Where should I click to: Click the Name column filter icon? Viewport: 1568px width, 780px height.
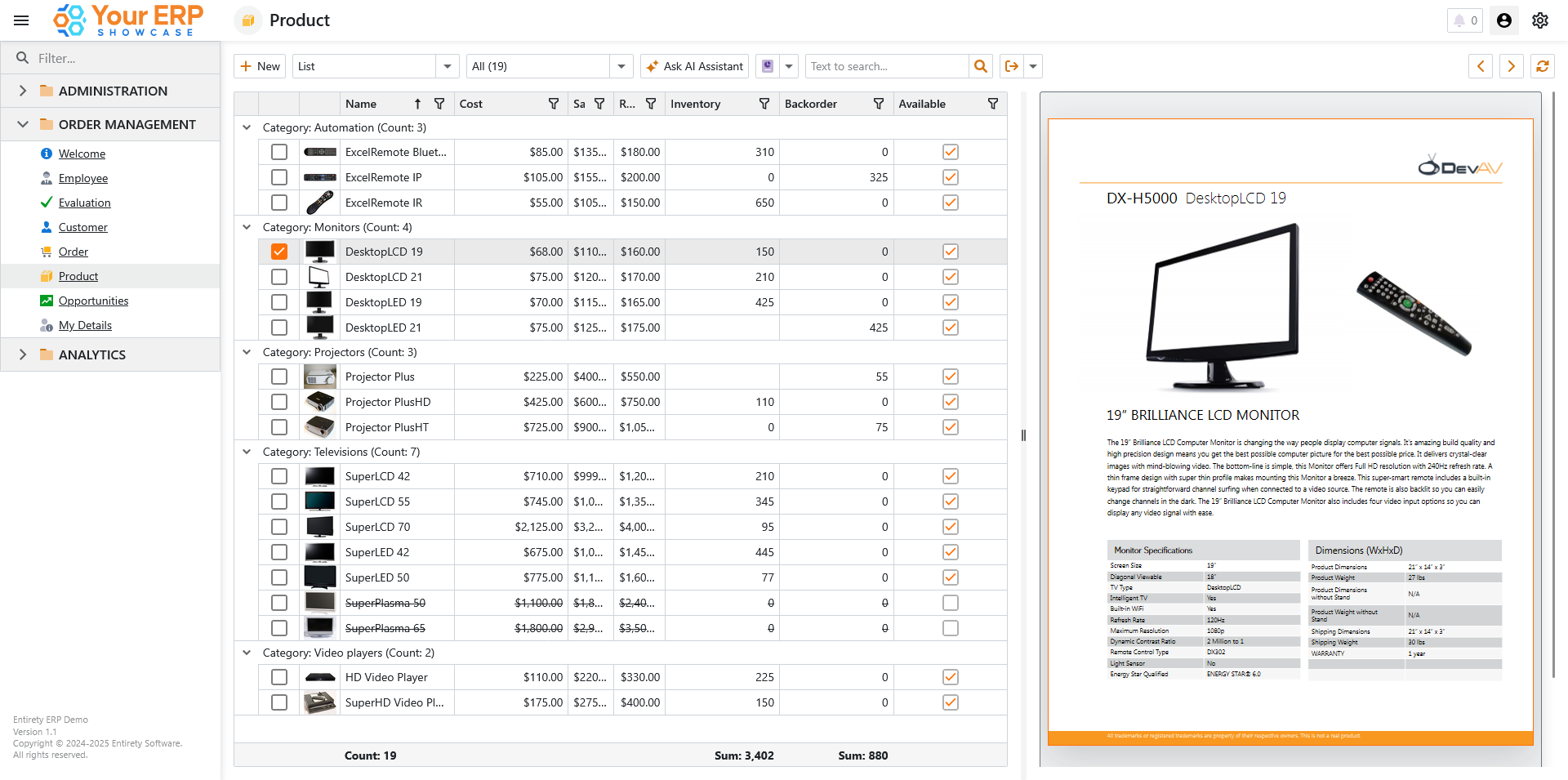(439, 104)
